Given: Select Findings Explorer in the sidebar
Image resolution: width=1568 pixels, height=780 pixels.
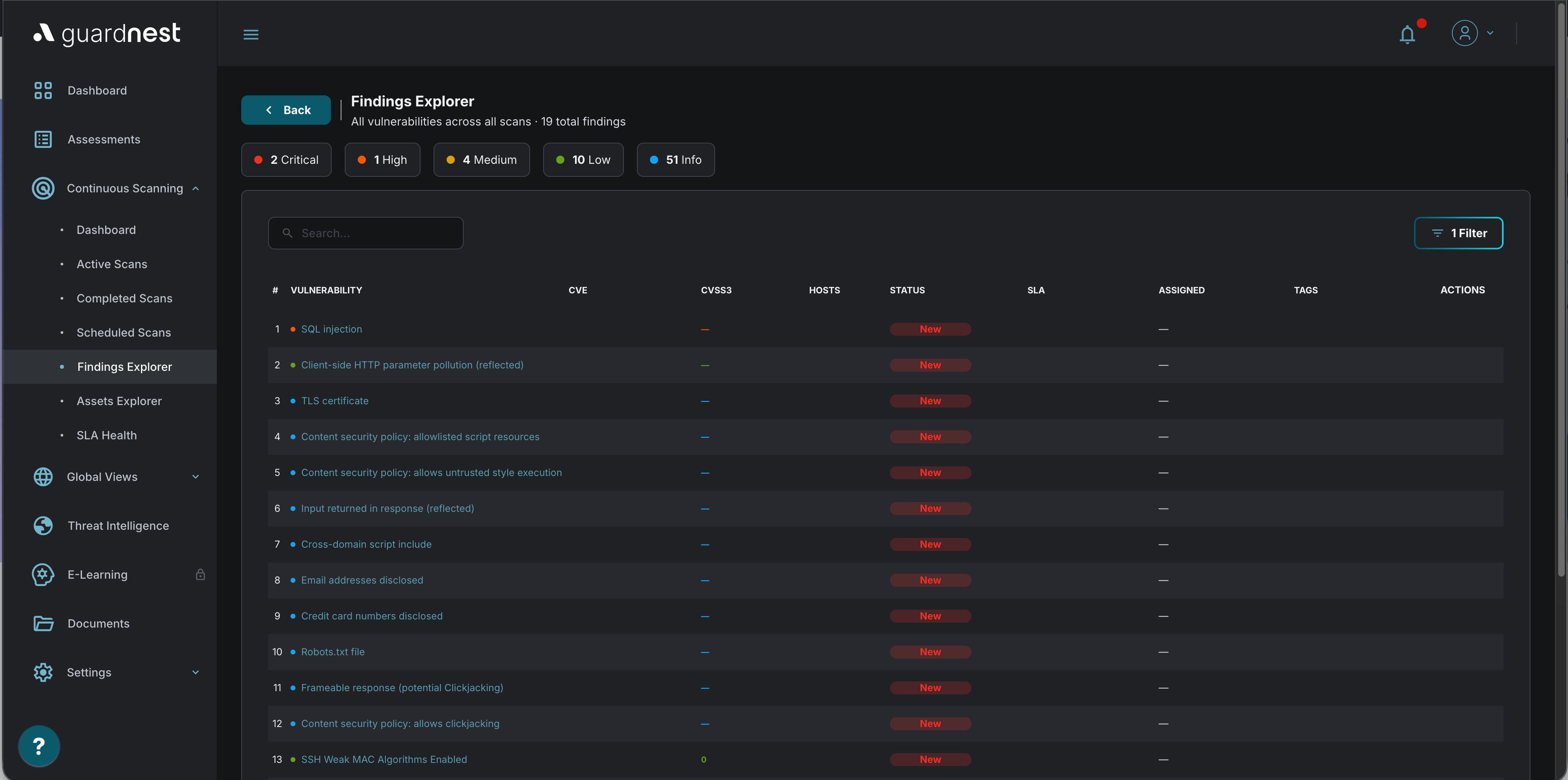Looking at the screenshot, I should tap(109, 367).
